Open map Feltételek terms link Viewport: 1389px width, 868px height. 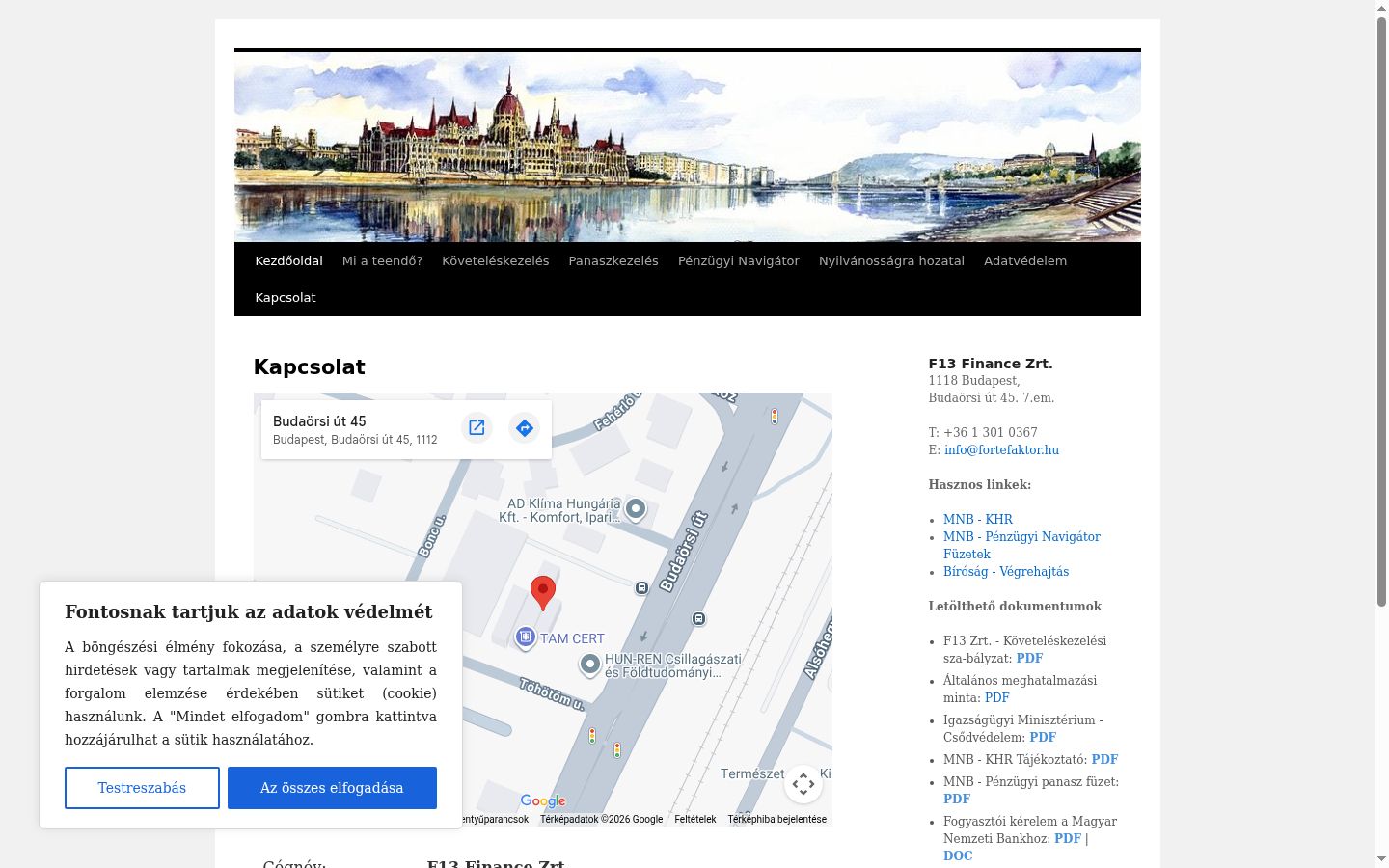point(695,819)
